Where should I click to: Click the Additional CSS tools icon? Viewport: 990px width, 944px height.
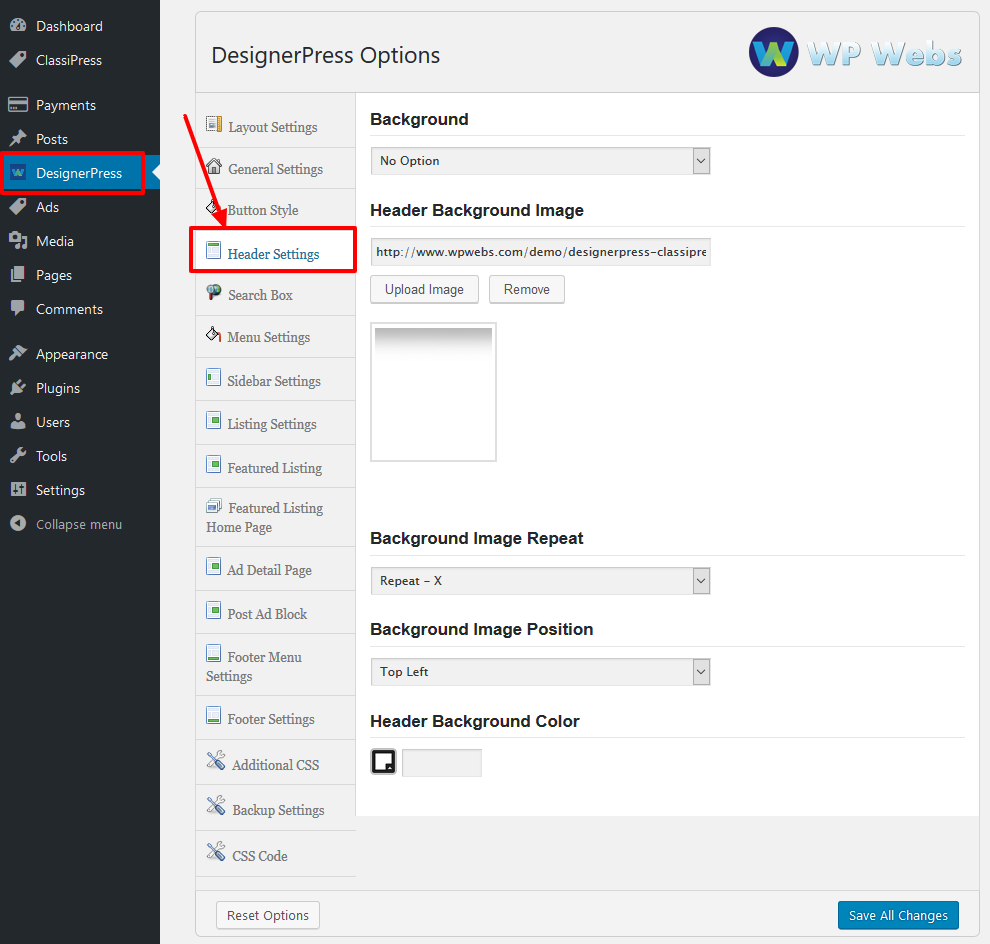pyautogui.click(x=216, y=761)
